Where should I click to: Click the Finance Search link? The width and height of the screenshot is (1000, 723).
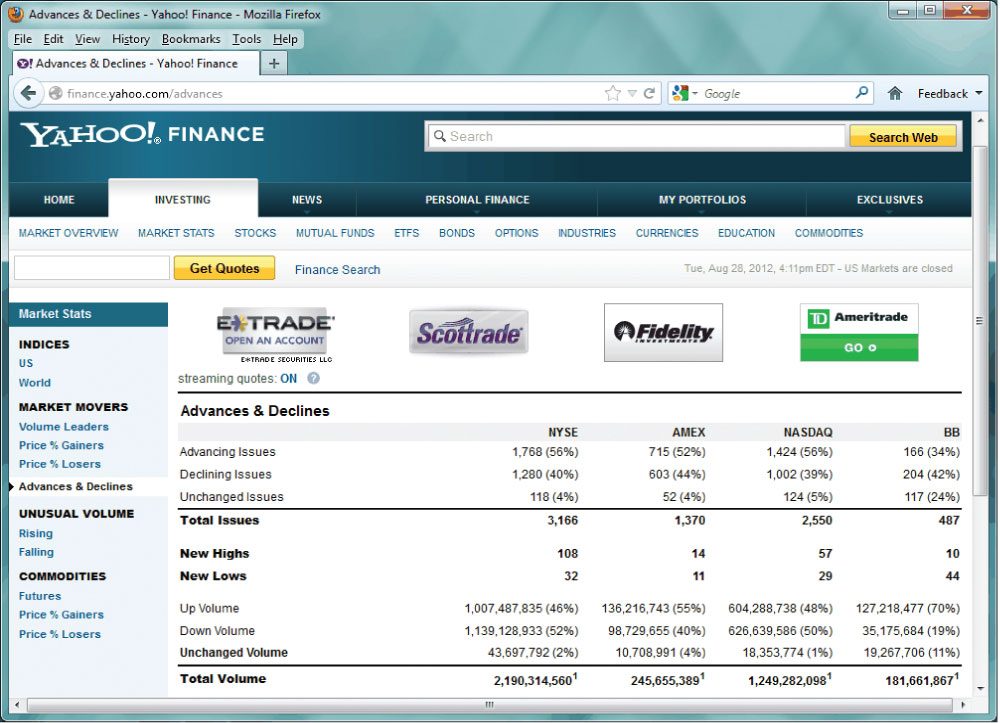(337, 270)
